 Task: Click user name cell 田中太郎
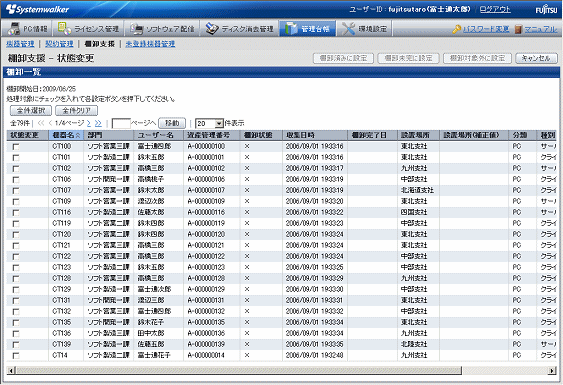[151, 333]
